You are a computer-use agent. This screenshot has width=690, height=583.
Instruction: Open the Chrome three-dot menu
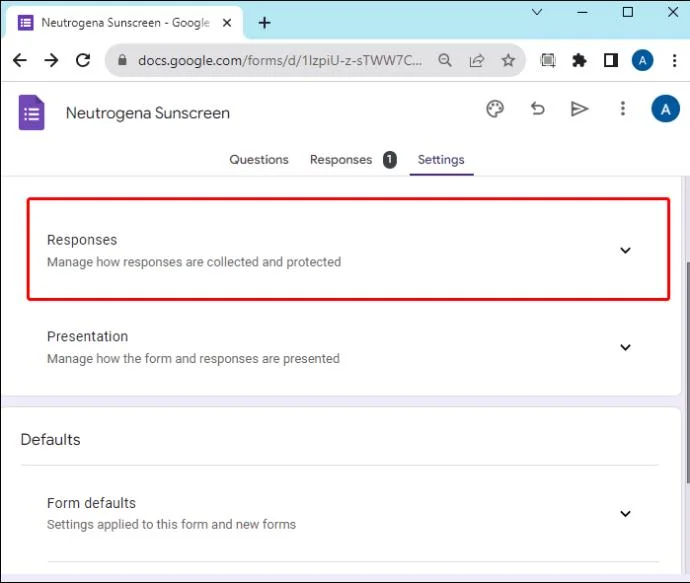pos(674,60)
